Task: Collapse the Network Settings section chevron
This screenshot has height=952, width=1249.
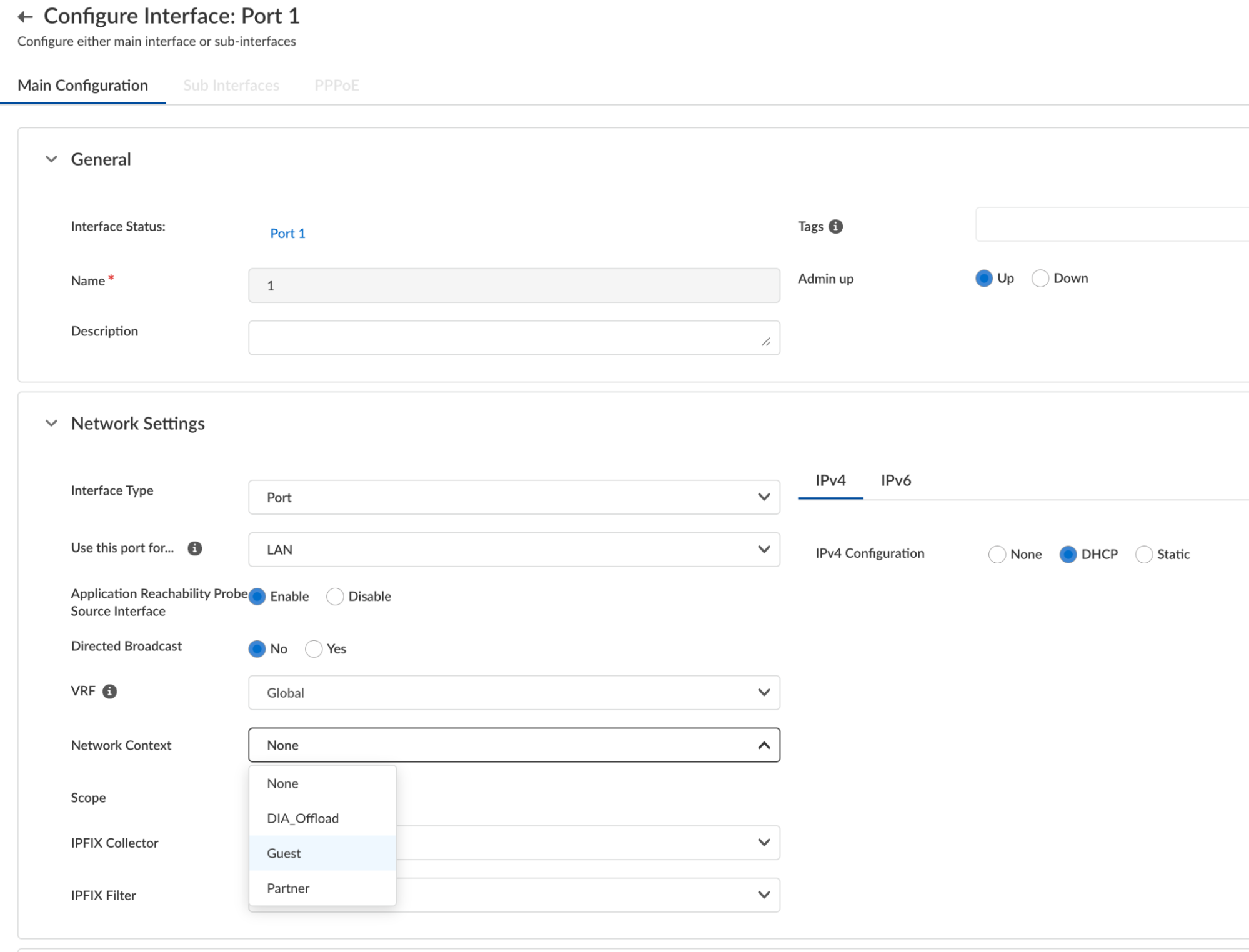Action: tap(52, 424)
